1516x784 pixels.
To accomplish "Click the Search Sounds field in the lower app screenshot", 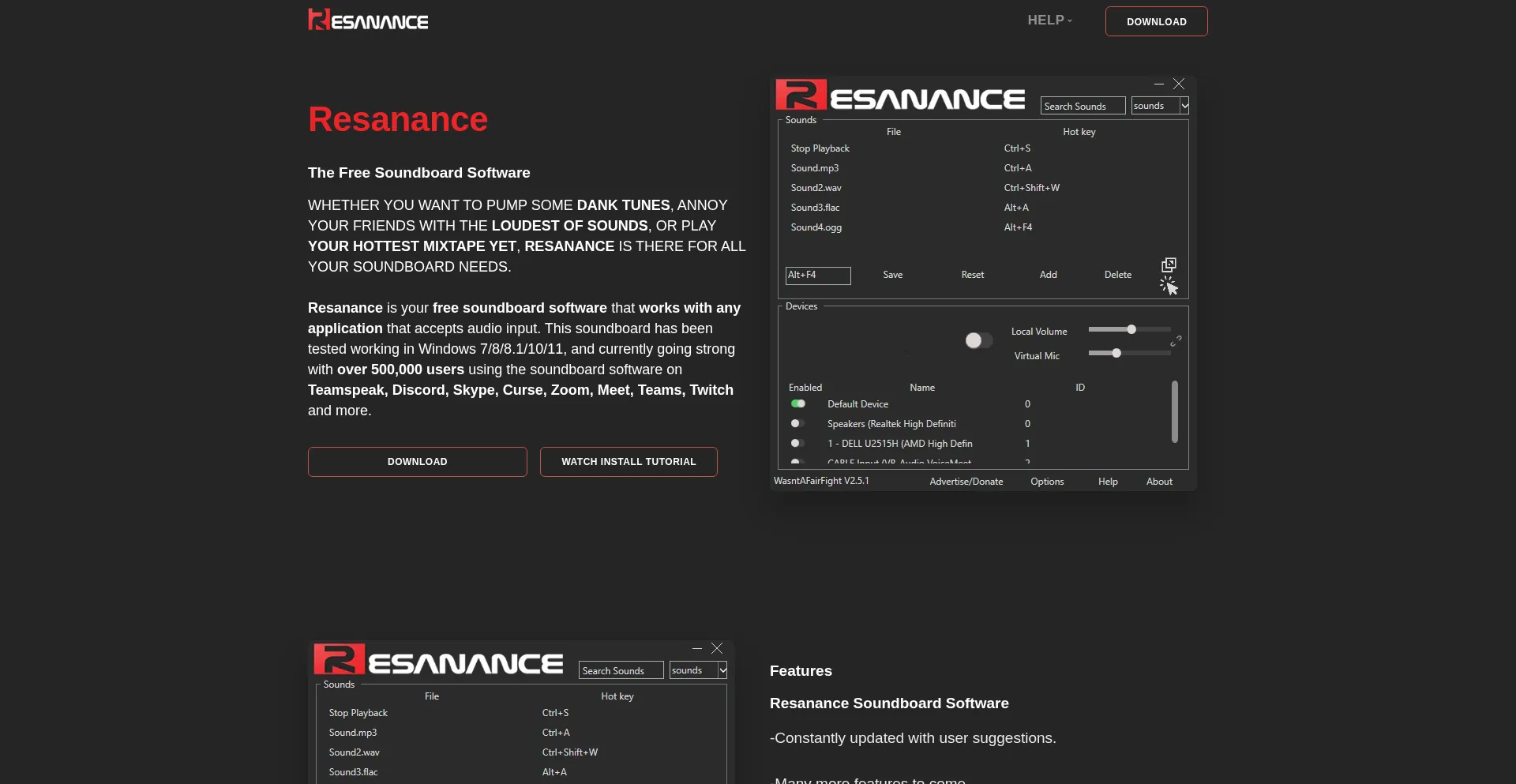I will pos(621,670).
